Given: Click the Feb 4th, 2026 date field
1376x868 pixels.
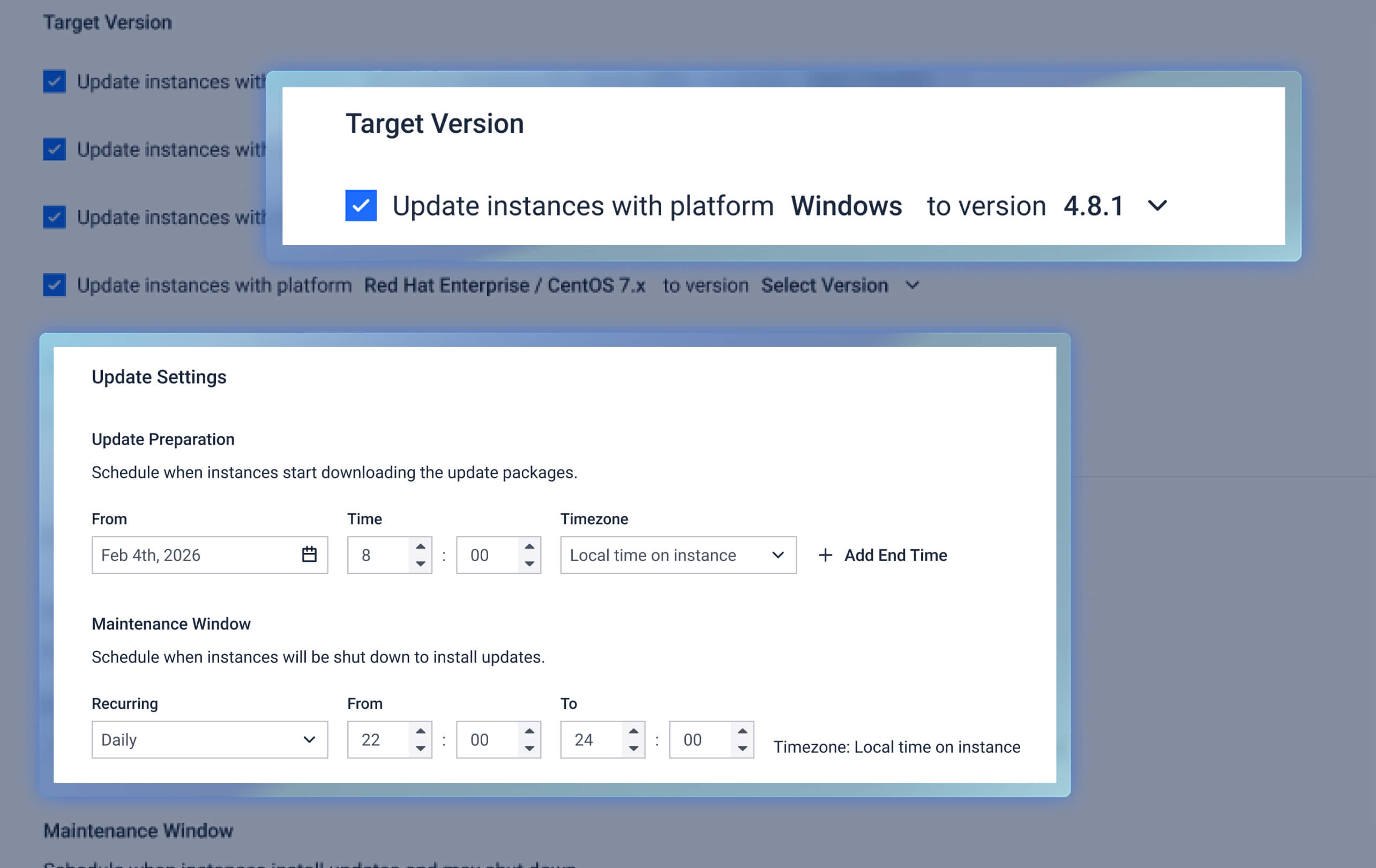Looking at the screenshot, I should coord(195,555).
